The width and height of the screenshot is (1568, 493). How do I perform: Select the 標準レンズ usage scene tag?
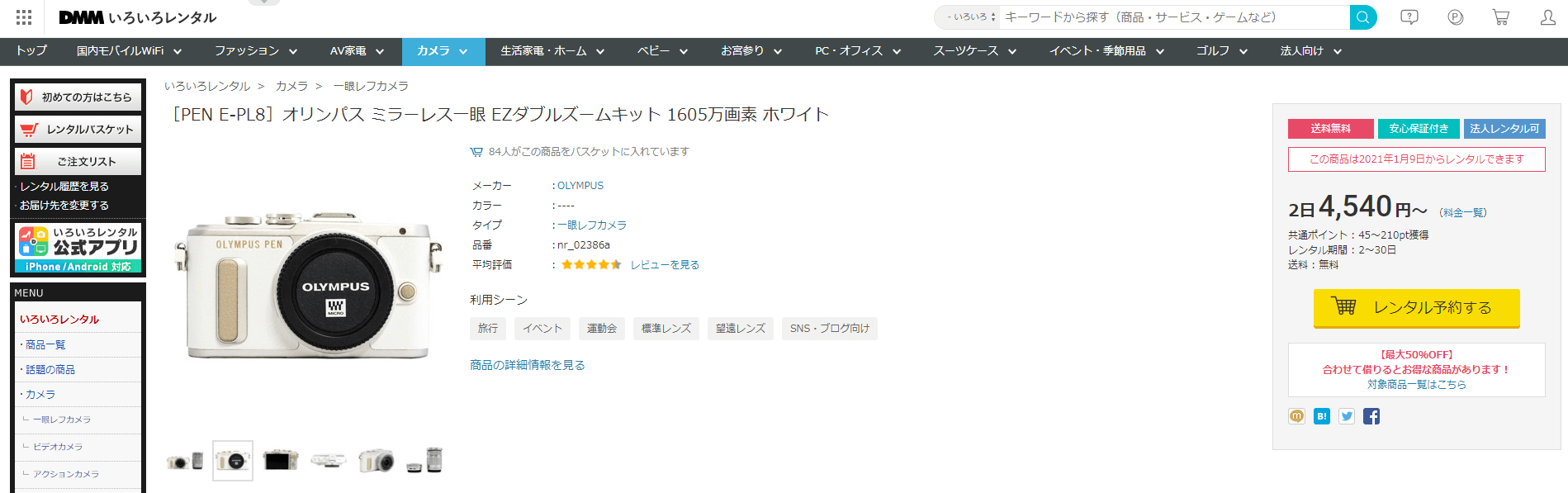(x=666, y=329)
